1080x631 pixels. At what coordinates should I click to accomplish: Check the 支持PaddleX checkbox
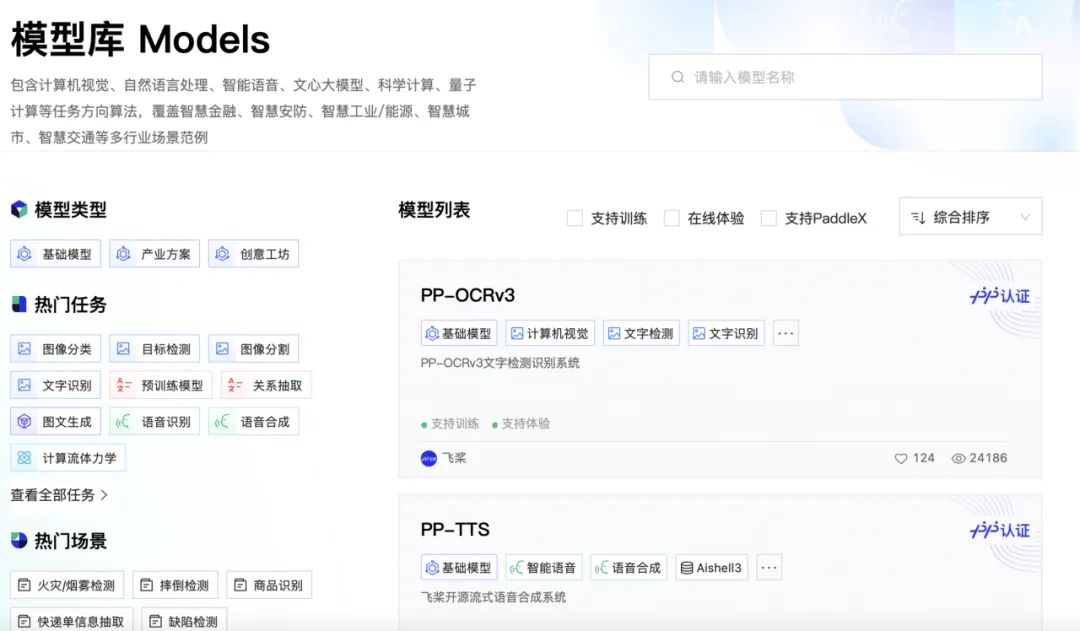[769, 218]
